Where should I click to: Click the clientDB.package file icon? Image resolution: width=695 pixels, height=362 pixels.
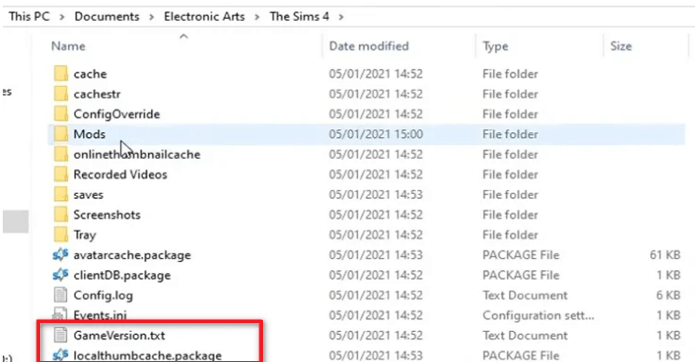point(60,275)
